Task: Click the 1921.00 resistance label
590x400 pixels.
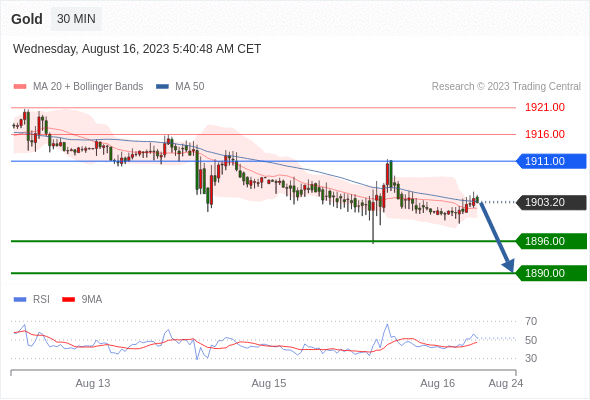Action: tap(545, 107)
